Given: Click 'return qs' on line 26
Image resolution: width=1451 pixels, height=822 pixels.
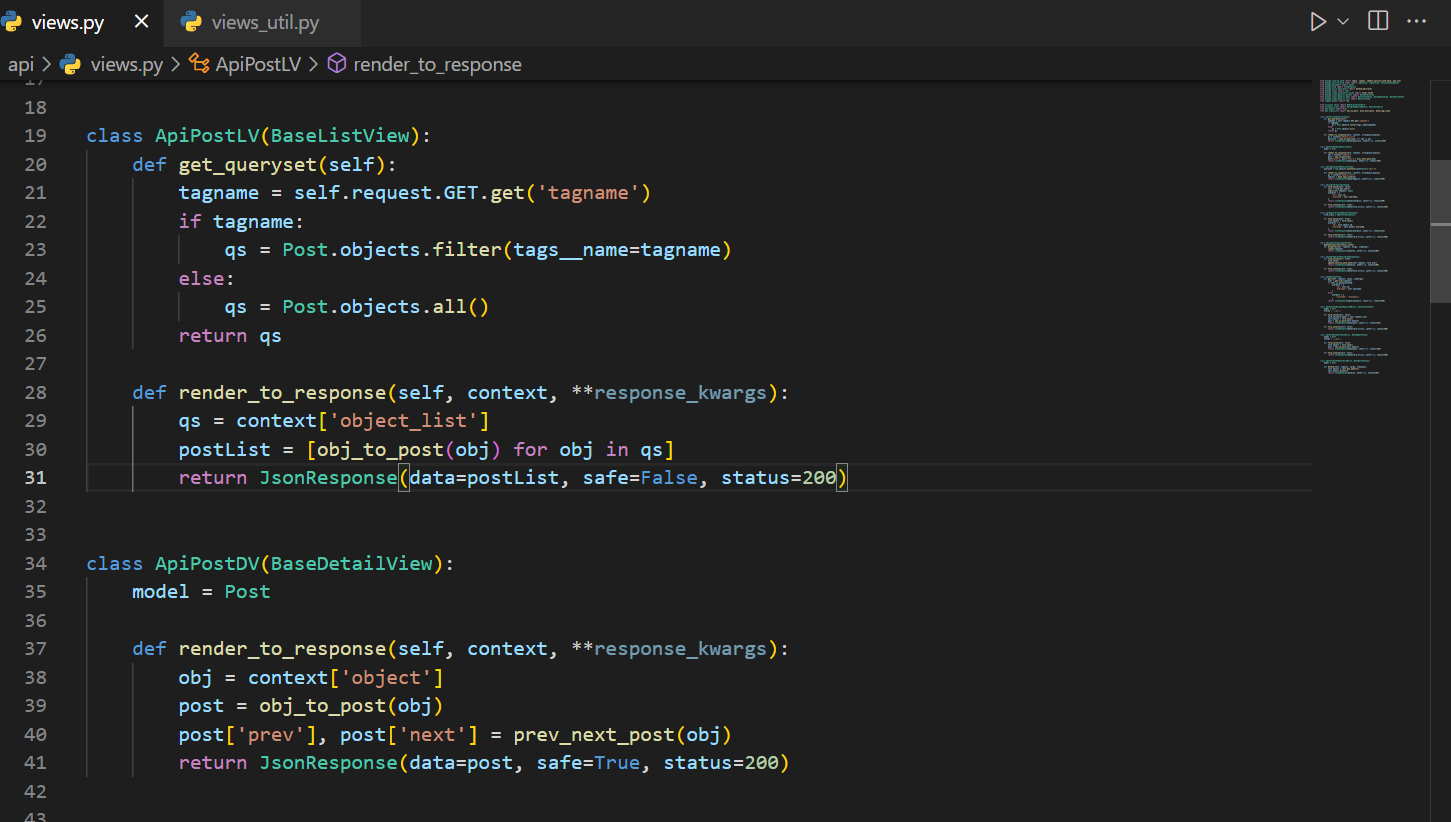Looking at the screenshot, I should pos(230,335).
